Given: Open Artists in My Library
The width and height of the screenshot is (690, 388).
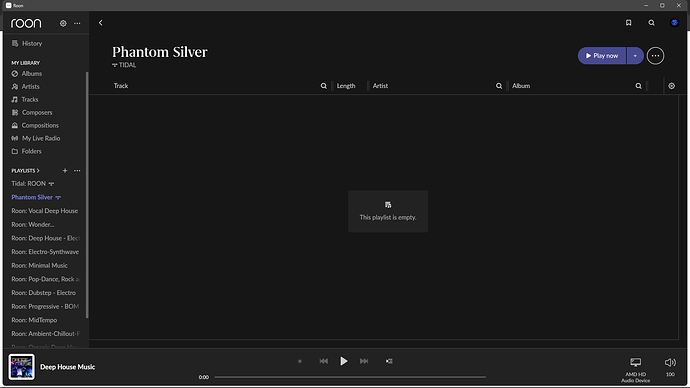Looking at the screenshot, I should 26,87.
